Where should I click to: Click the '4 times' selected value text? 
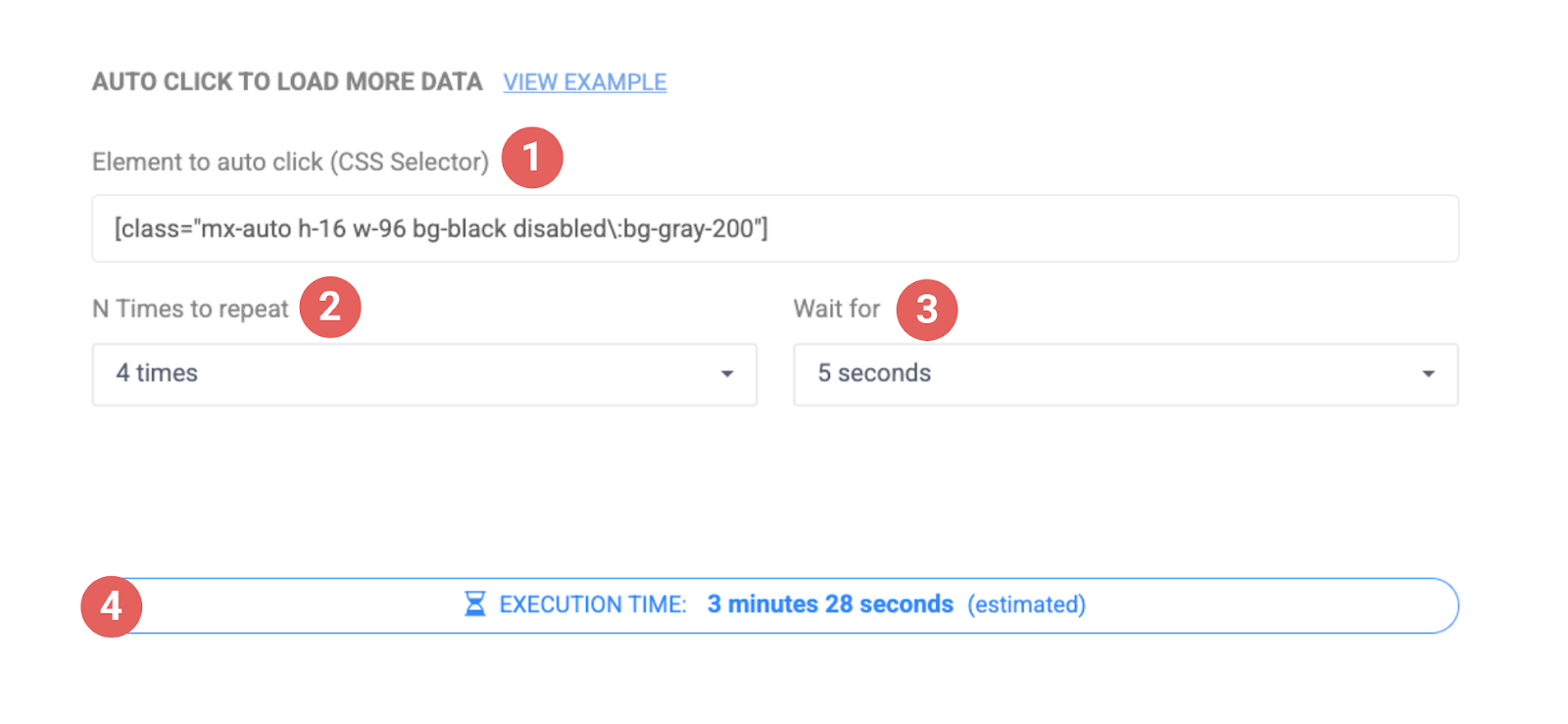pyautogui.click(x=157, y=373)
